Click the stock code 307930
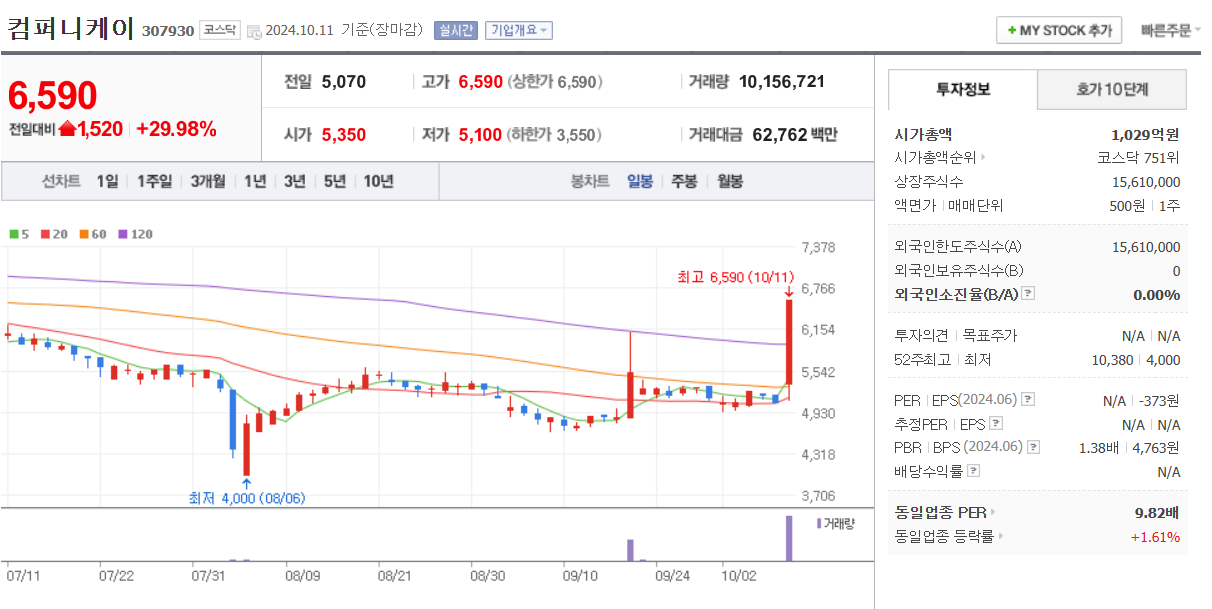Viewport: 1212px width, 609px height. tap(168, 31)
